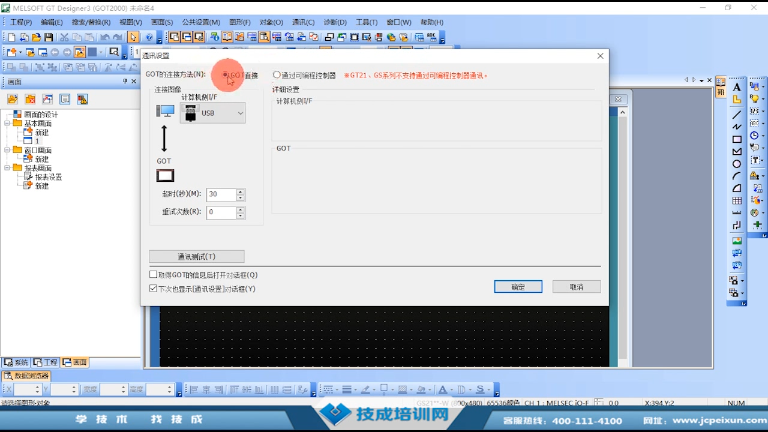This screenshot has height=432, width=768.
Task: Switch to the project tab at bottom
Action: tap(46, 362)
